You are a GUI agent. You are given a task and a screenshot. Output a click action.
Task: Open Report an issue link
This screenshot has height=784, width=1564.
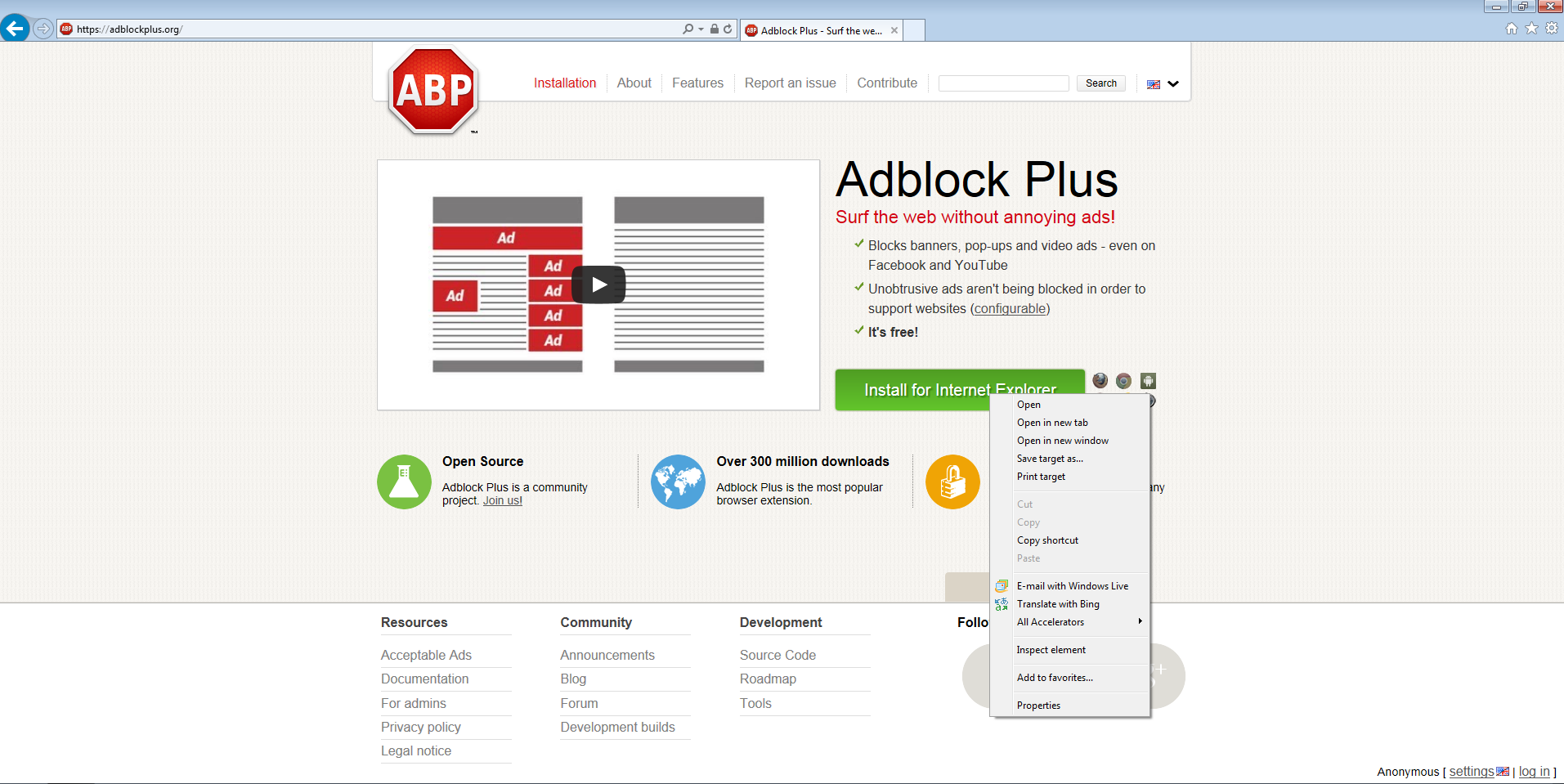[x=791, y=83]
